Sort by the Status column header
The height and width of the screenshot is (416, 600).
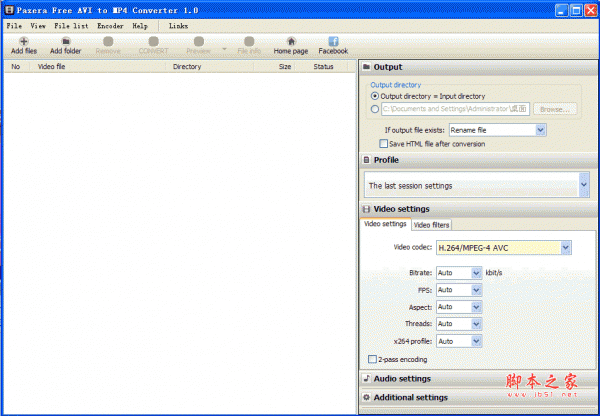323,67
